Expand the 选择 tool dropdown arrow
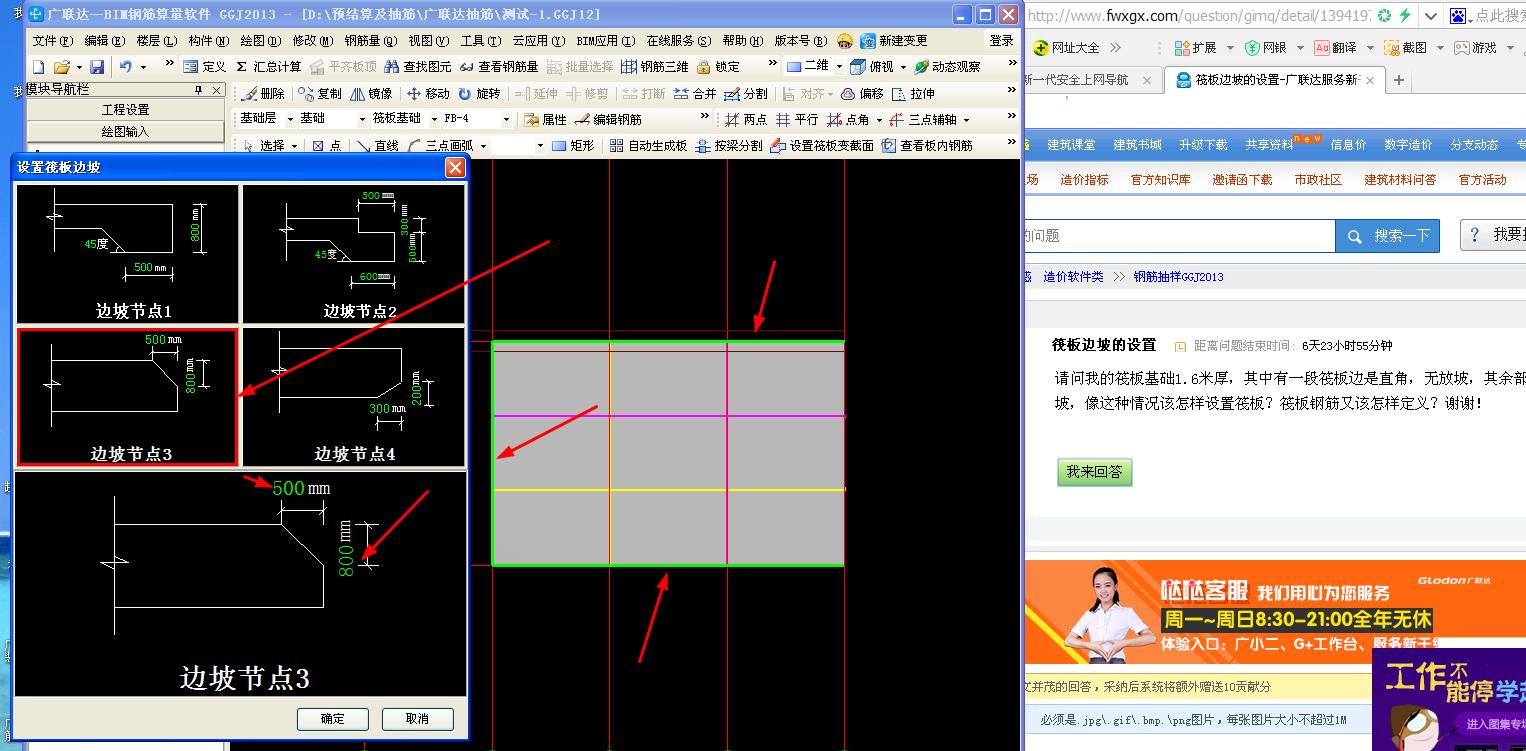Viewport: 1526px width, 751px height. pos(294,146)
